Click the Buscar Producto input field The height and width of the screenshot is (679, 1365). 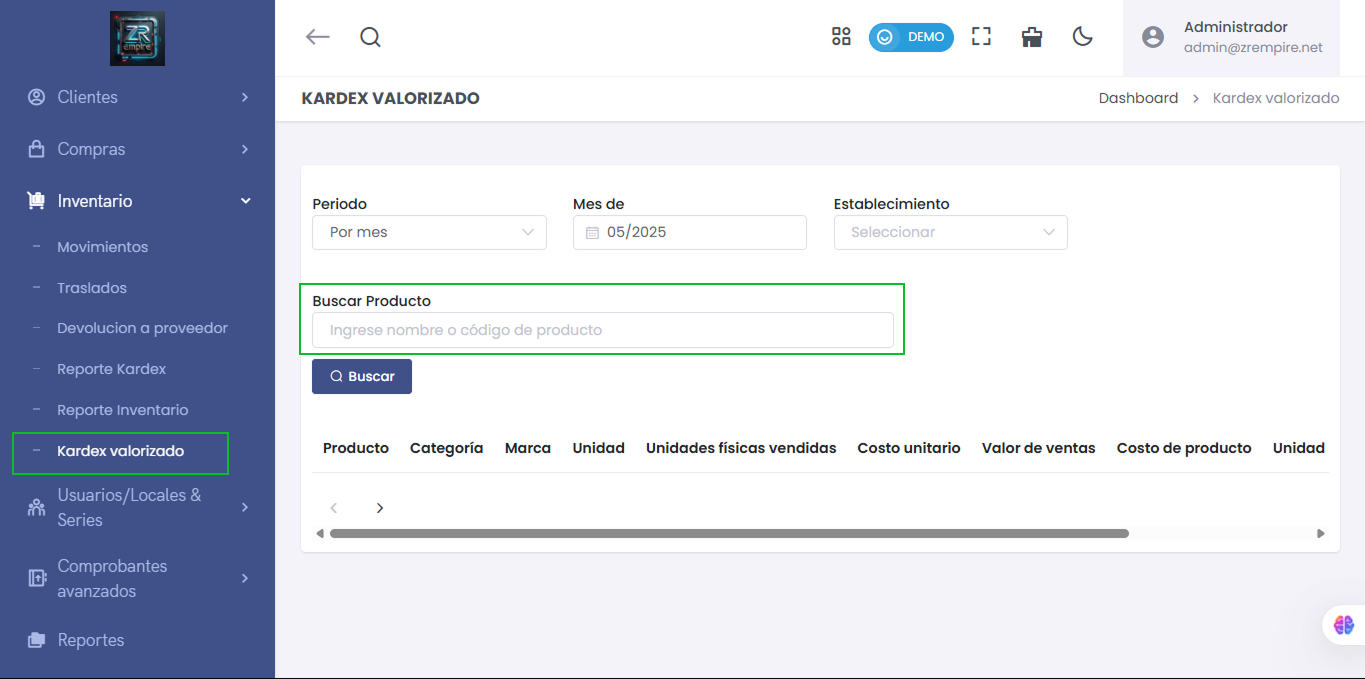coord(603,329)
